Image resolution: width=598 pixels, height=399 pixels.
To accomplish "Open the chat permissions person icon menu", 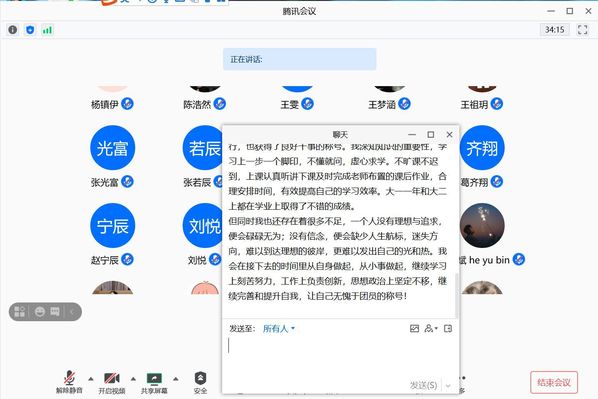I will click(x=431, y=328).
